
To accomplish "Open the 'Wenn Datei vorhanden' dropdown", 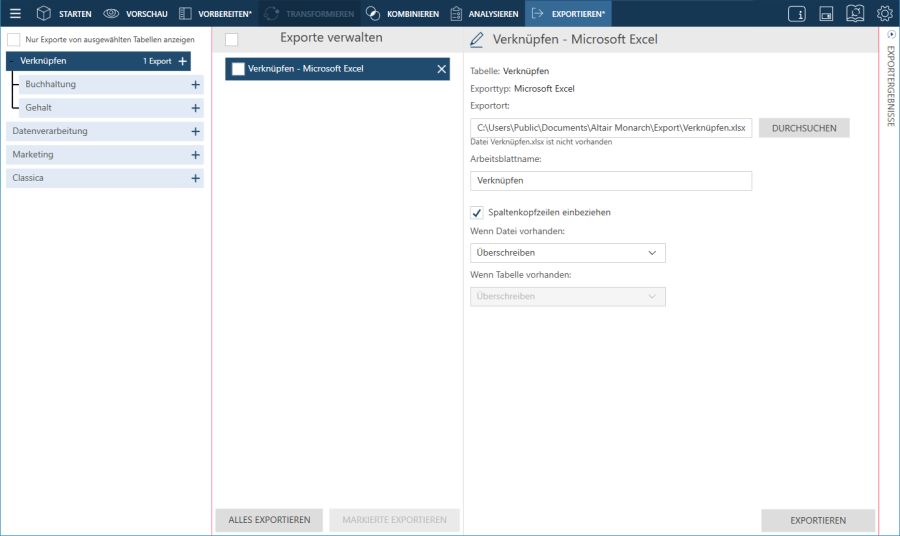I will pos(567,253).
